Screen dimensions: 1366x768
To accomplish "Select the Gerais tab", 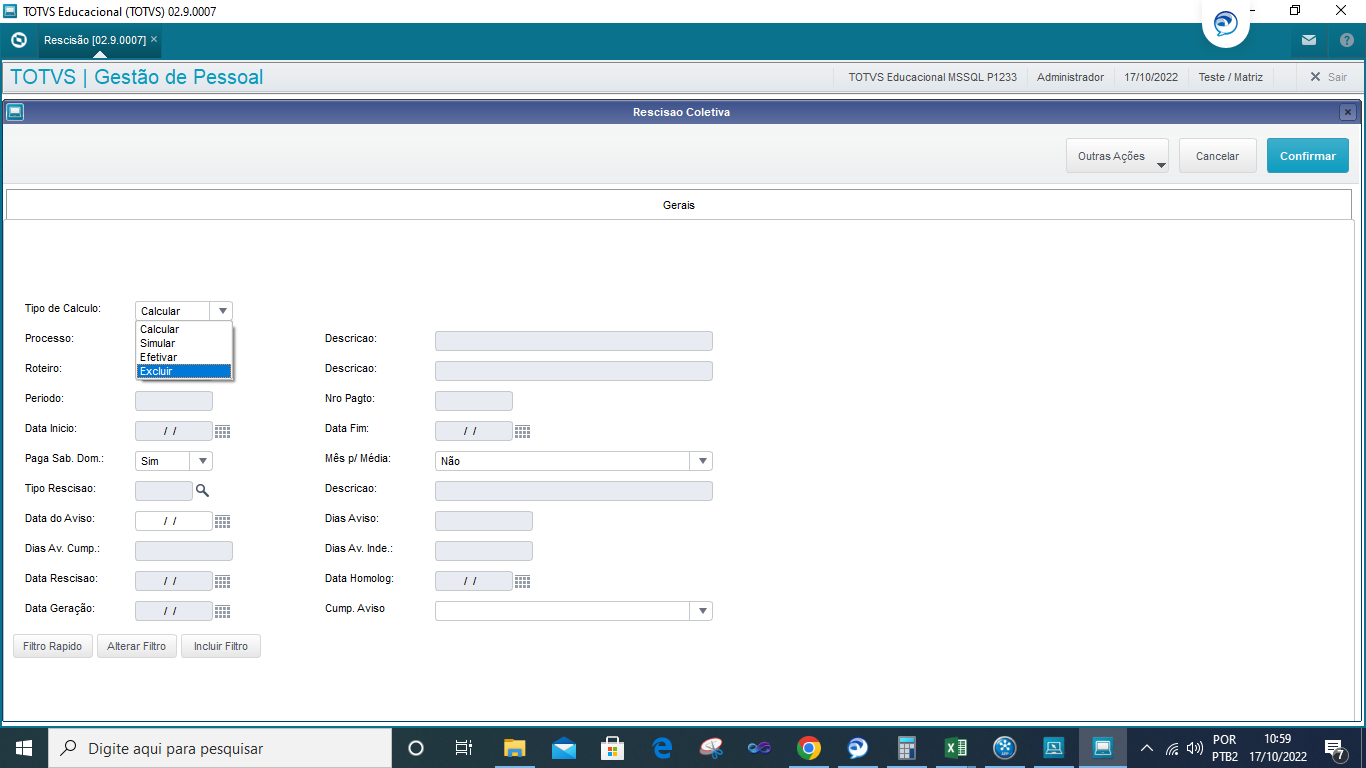I will point(679,205).
